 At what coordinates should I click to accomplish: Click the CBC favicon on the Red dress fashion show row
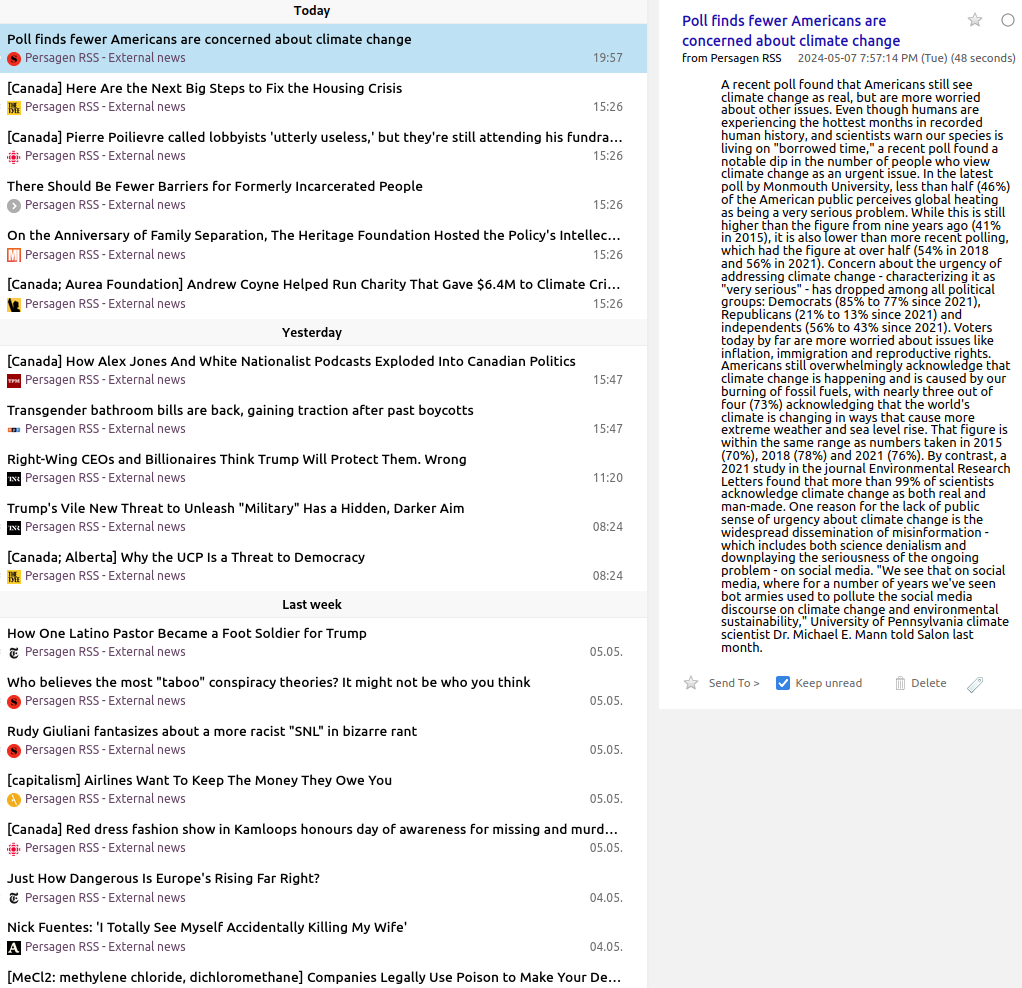(x=14, y=849)
